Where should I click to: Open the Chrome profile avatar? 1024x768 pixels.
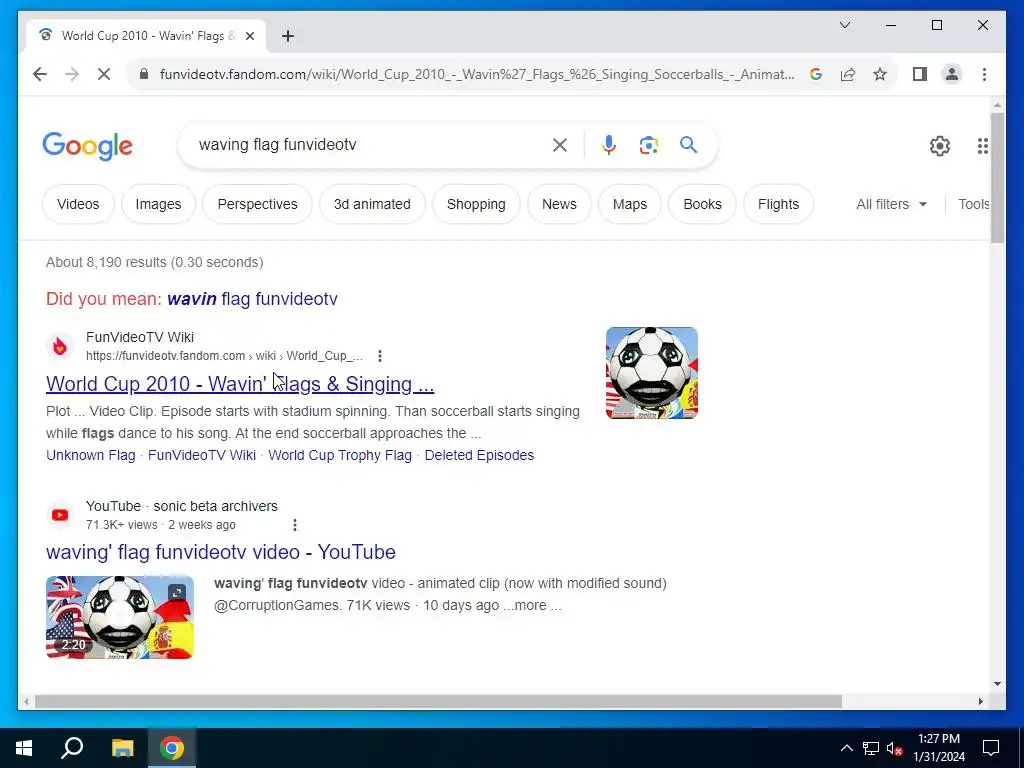point(952,74)
